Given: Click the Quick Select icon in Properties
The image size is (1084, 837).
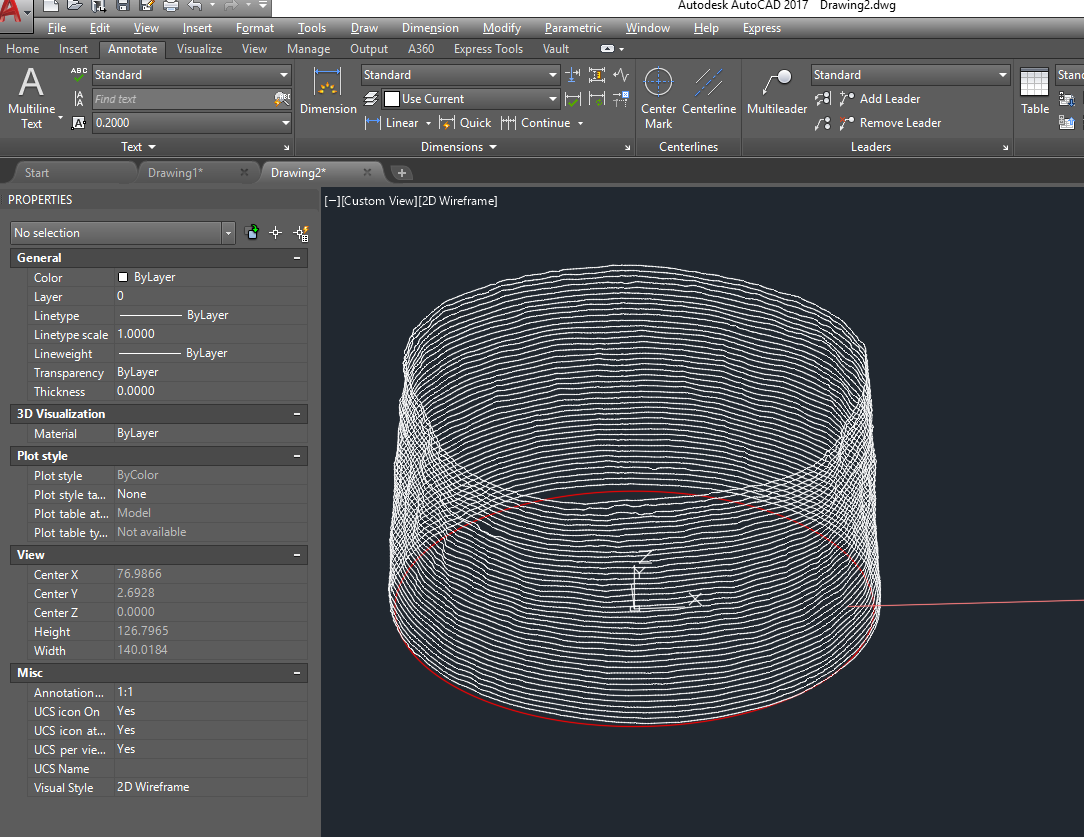Looking at the screenshot, I should (x=301, y=233).
